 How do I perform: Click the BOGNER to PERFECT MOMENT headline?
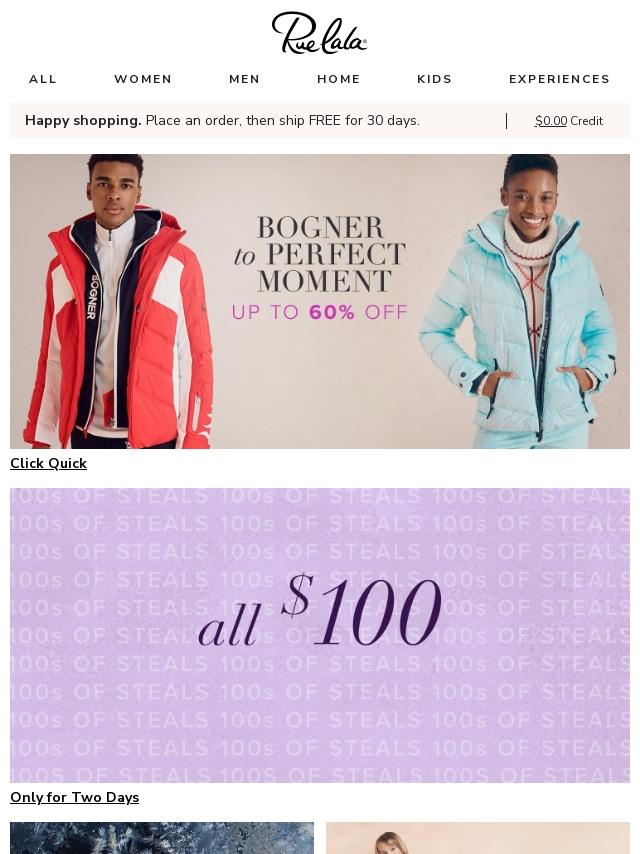(x=320, y=254)
